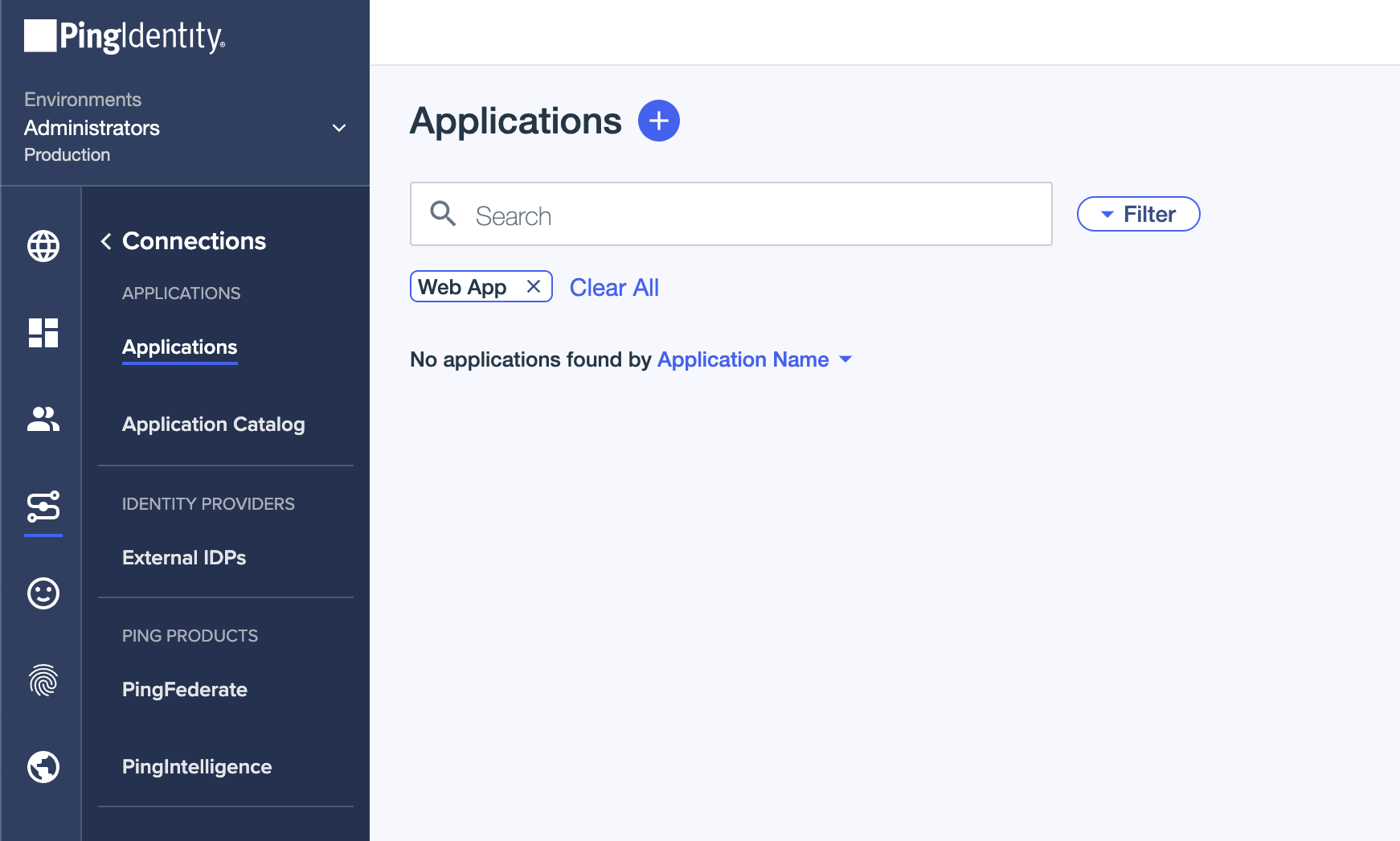This screenshot has width=1400, height=841.
Task: Select the Dashboard icon in the left sidebar
Action: click(x=43, y=333)
